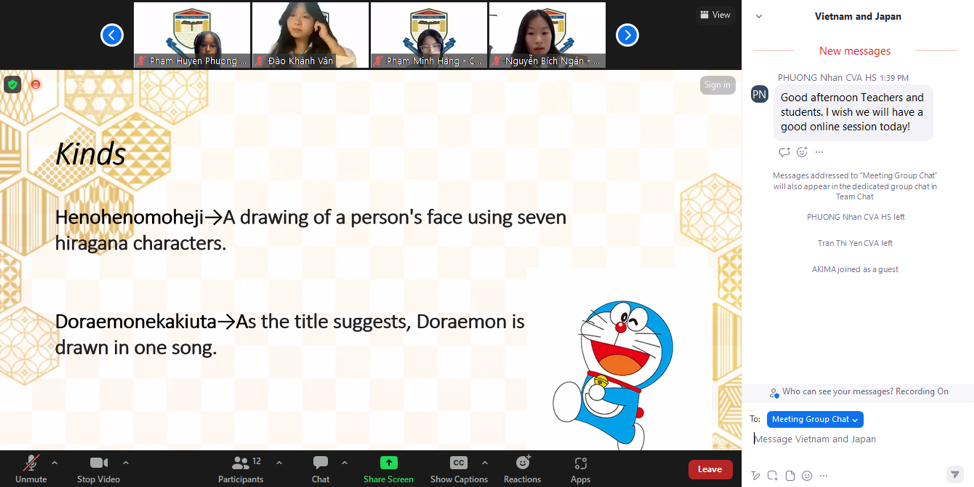Click the Good afternoon Teachers message bubble
Viewport: 974px width, 487px height.
[853, 112]
